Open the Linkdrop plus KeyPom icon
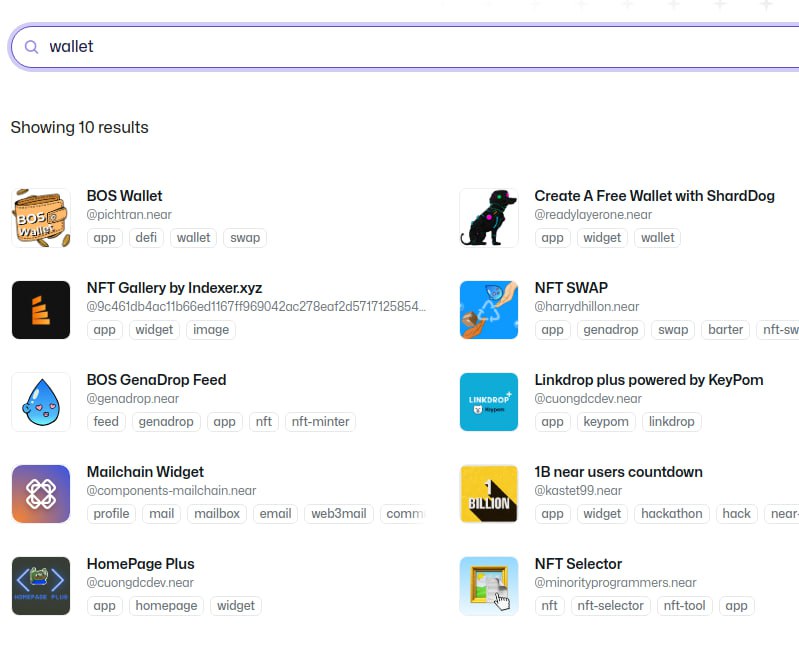 coord(489,402)
